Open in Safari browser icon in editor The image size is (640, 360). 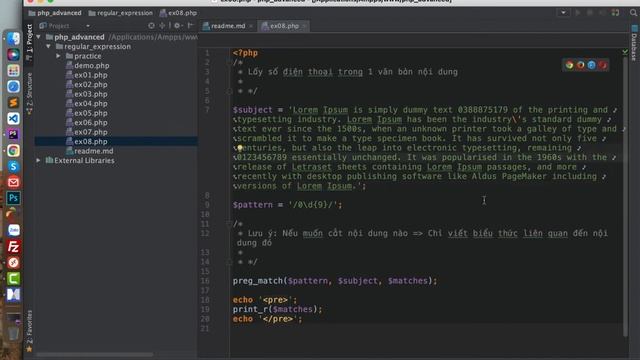(x=591, y=65)
